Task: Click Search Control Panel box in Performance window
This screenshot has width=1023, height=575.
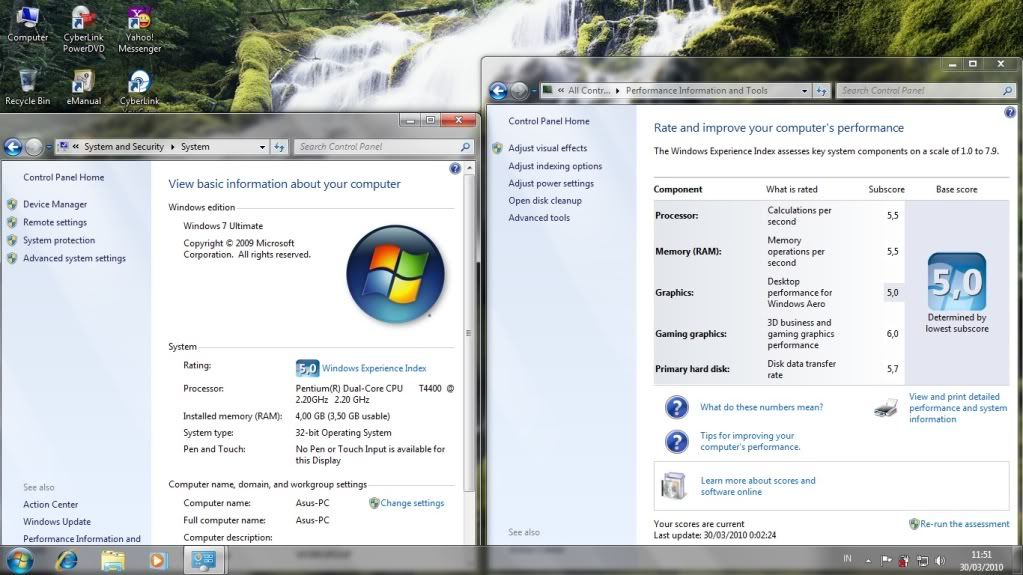Action: click(925, 91)
